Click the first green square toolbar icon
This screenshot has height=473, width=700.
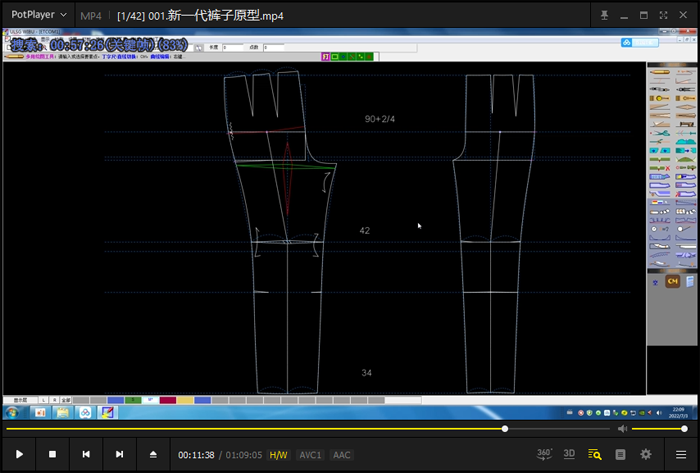point(335,57)
